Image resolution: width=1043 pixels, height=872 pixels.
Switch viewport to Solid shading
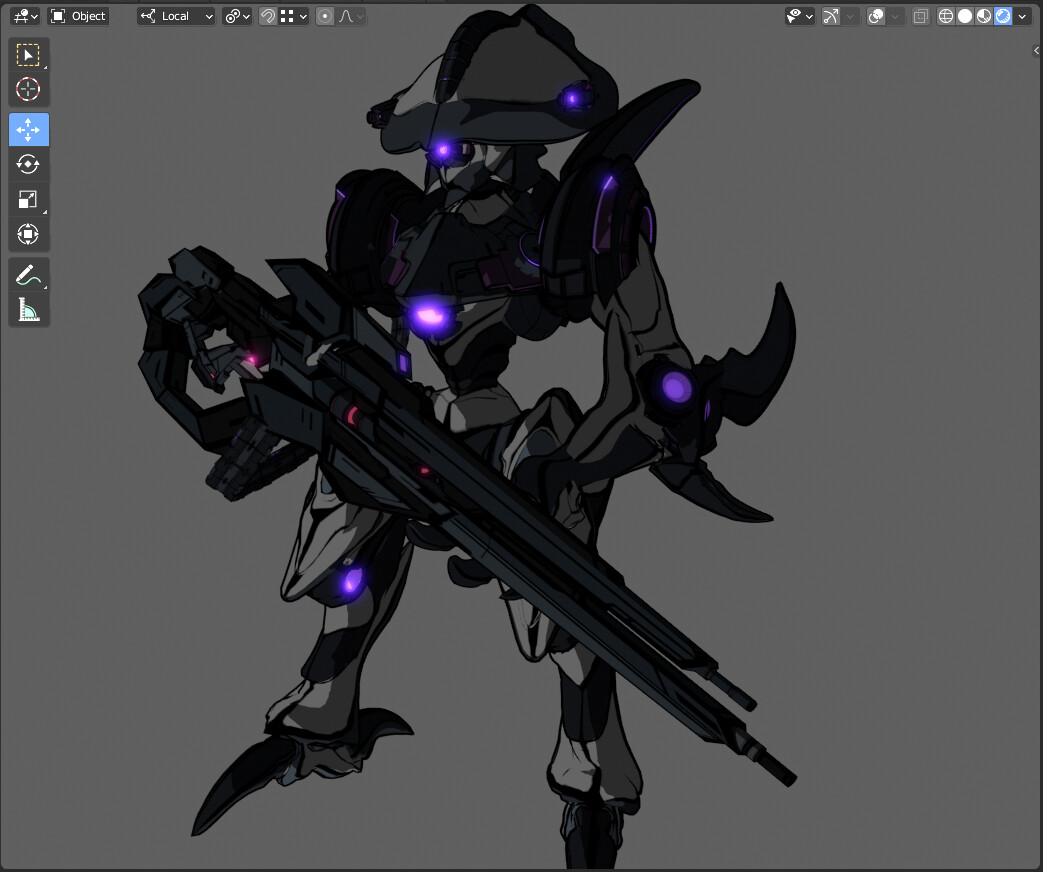click(962, 16)
